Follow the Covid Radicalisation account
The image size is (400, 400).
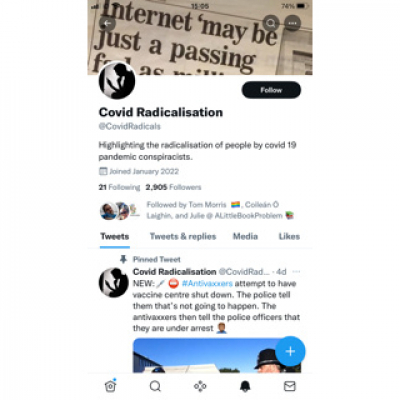pyautogui.click(x=271, y=90)
